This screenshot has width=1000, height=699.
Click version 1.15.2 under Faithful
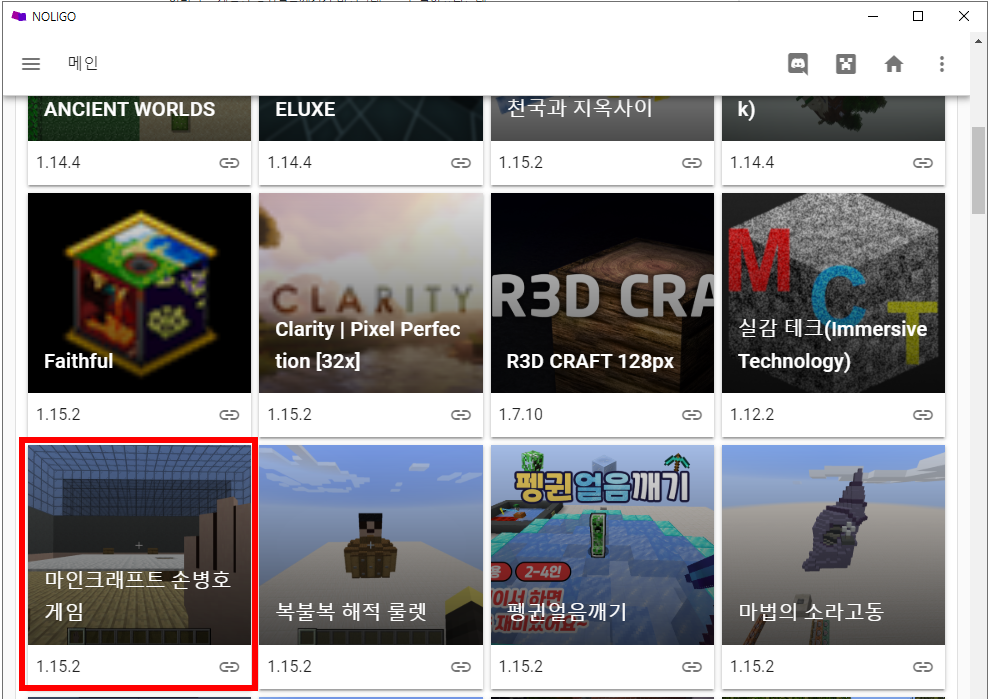coord(58,415)
